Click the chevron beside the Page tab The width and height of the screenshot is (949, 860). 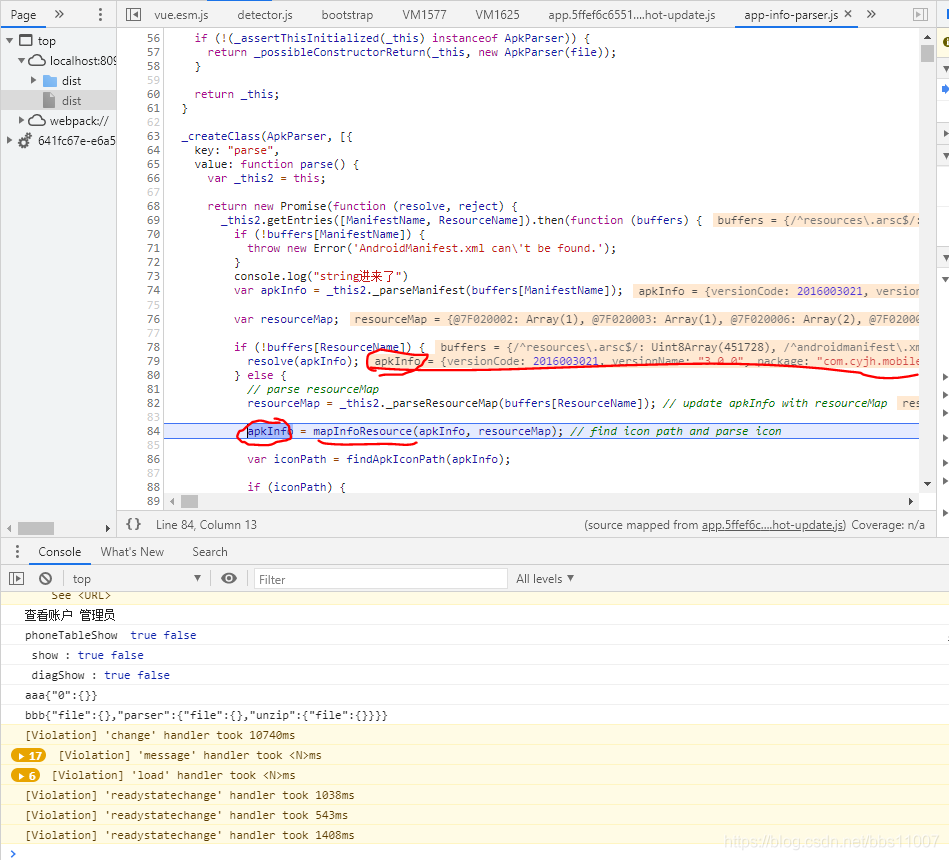click(57, 14)
